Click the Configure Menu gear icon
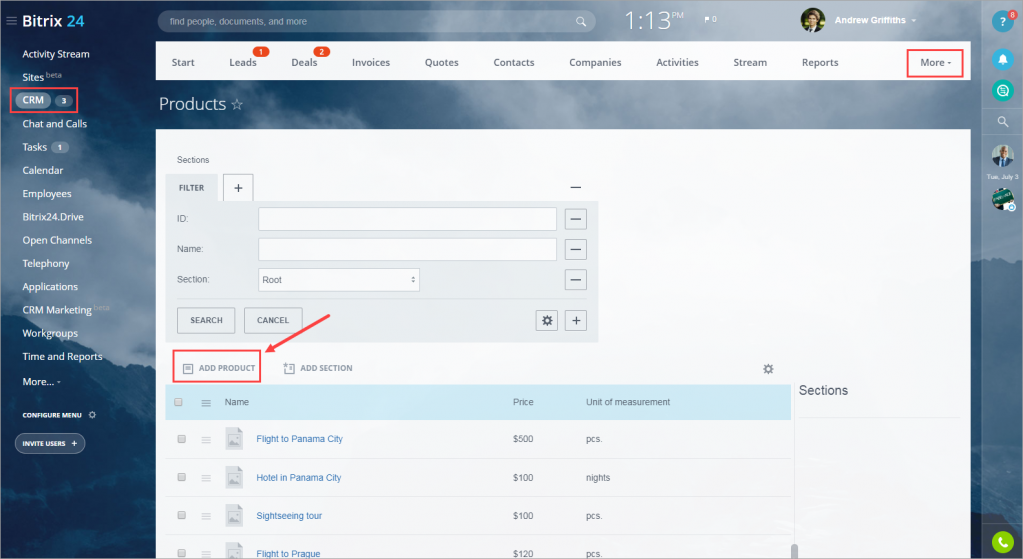This screenshot has width=1023, height=559. pos(92,415)
